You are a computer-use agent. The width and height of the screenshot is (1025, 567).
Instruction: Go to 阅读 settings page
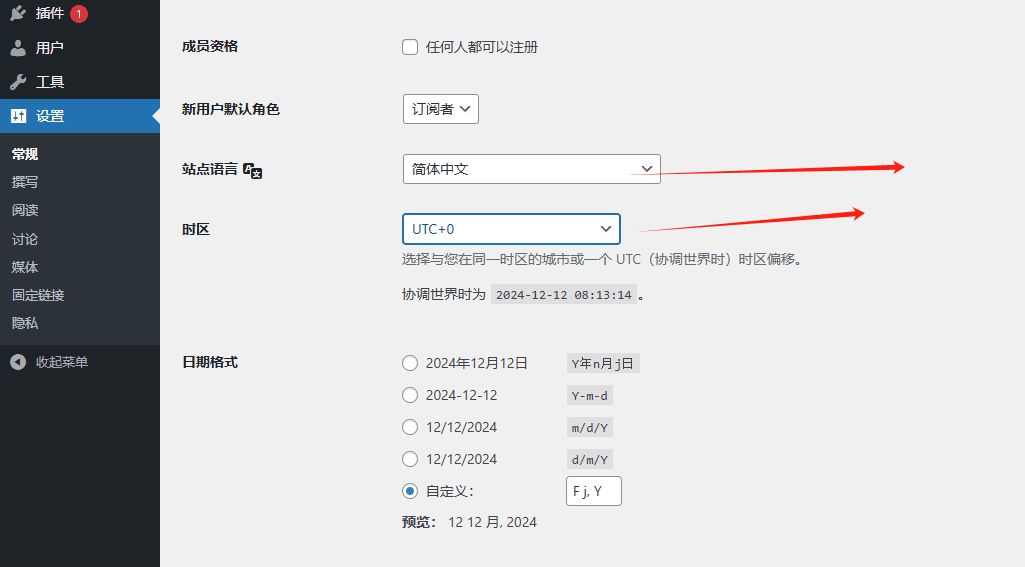(x=25, y=211)
